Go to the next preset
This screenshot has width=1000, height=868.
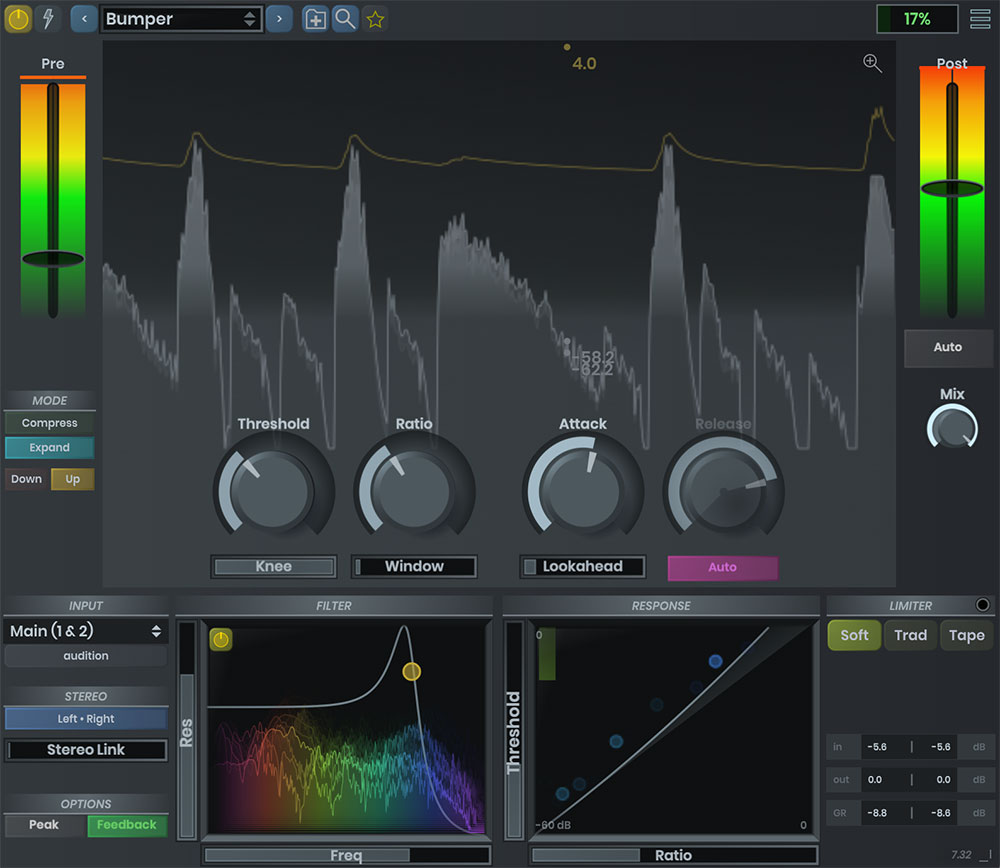coord(279,19)
